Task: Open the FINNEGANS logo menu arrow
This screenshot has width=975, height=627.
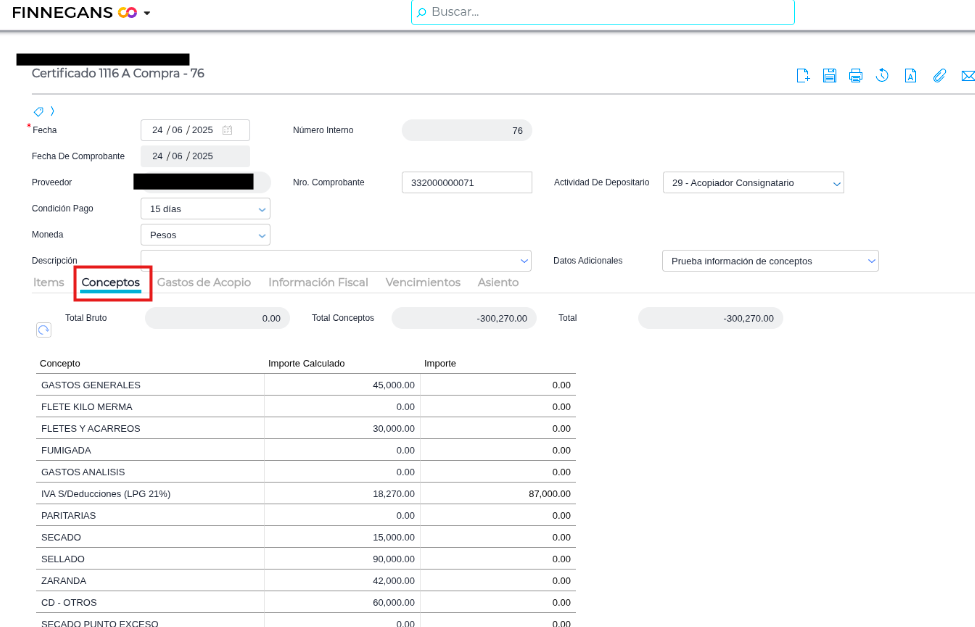Action: pos(147,13)
